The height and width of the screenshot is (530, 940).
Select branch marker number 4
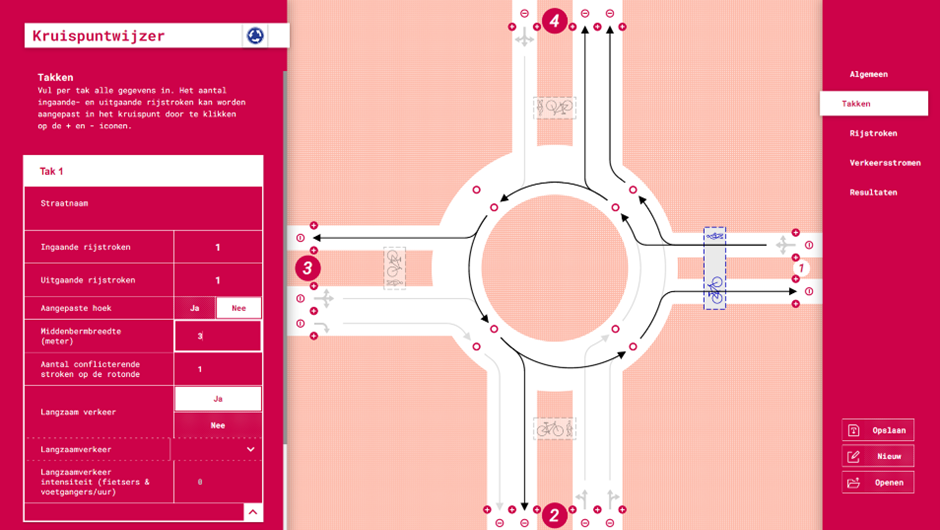[554, 20]
